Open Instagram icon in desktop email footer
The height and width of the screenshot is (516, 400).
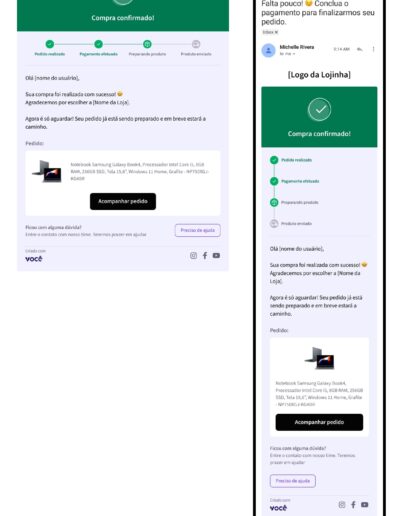click(x=193, y=256)
